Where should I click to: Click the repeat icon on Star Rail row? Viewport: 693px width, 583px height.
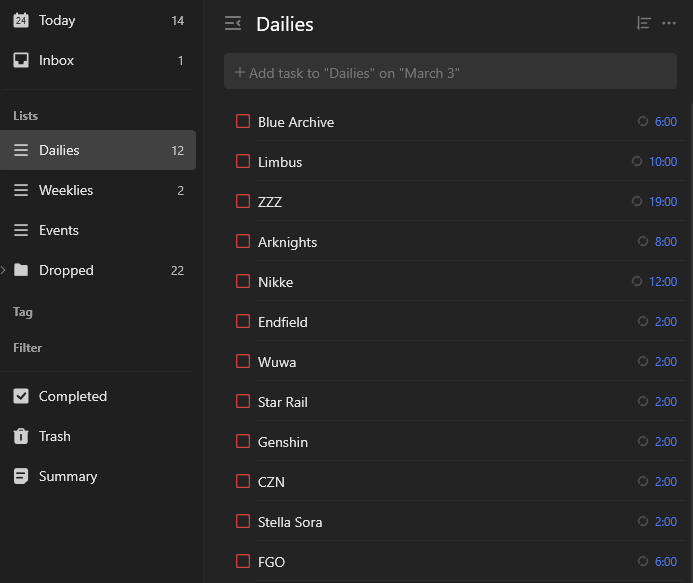coord(643,401)
